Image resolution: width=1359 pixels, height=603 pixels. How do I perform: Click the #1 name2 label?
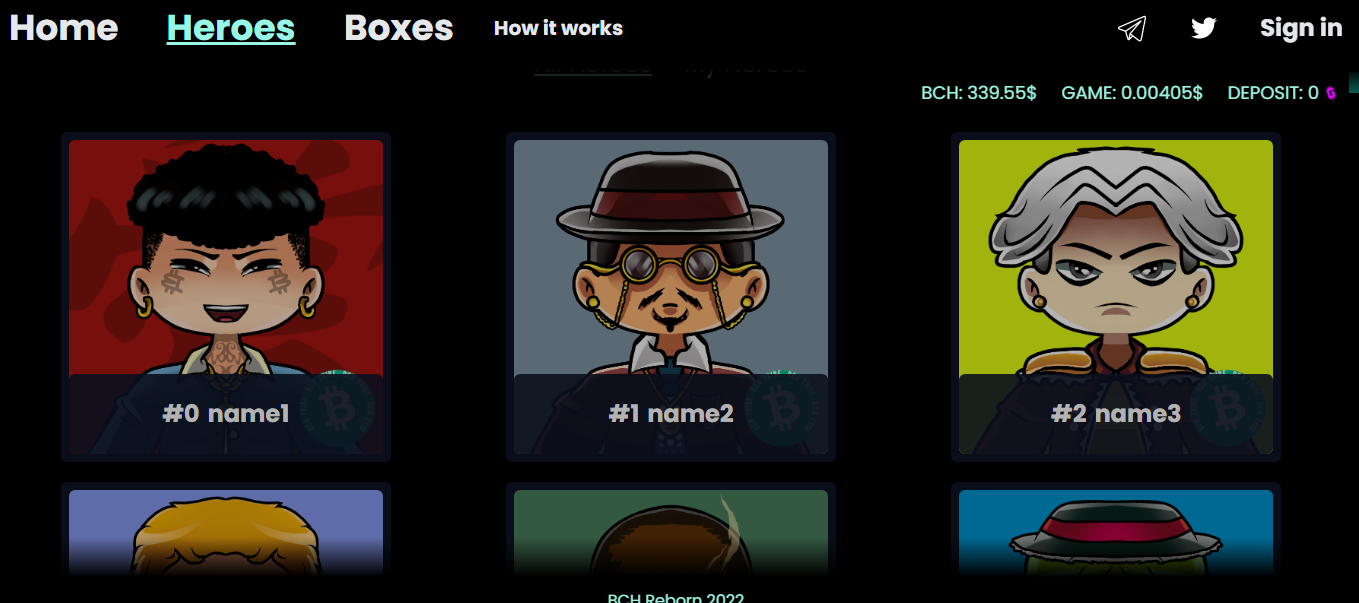click(671, 413)
